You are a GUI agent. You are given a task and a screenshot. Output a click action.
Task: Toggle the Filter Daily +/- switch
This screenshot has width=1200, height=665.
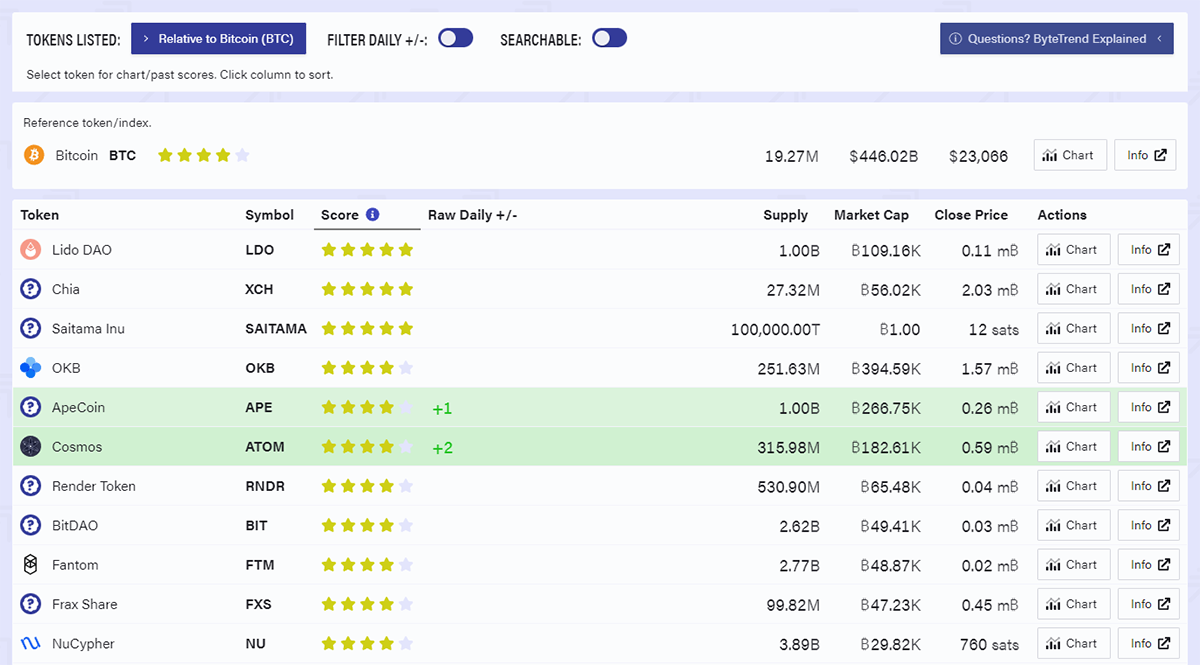coord(455,38)
